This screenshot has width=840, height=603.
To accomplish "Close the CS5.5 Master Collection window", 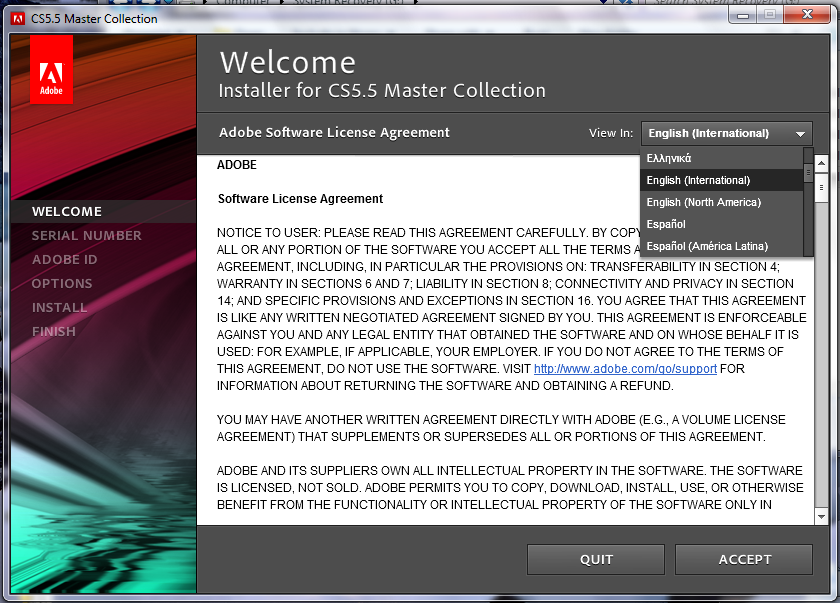I will point(807,15).
